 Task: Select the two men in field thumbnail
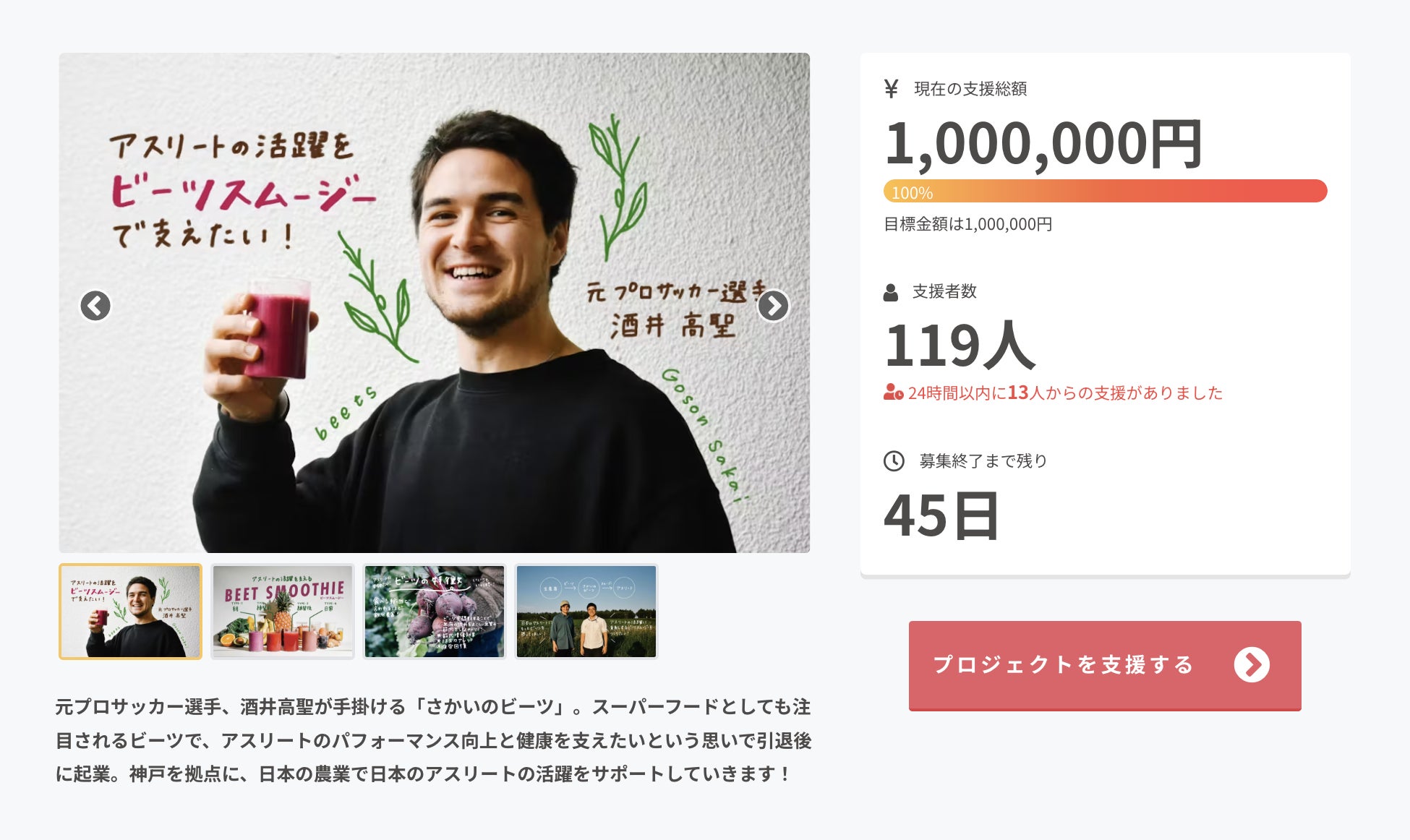pyautogui.click(x=586, y=612)
